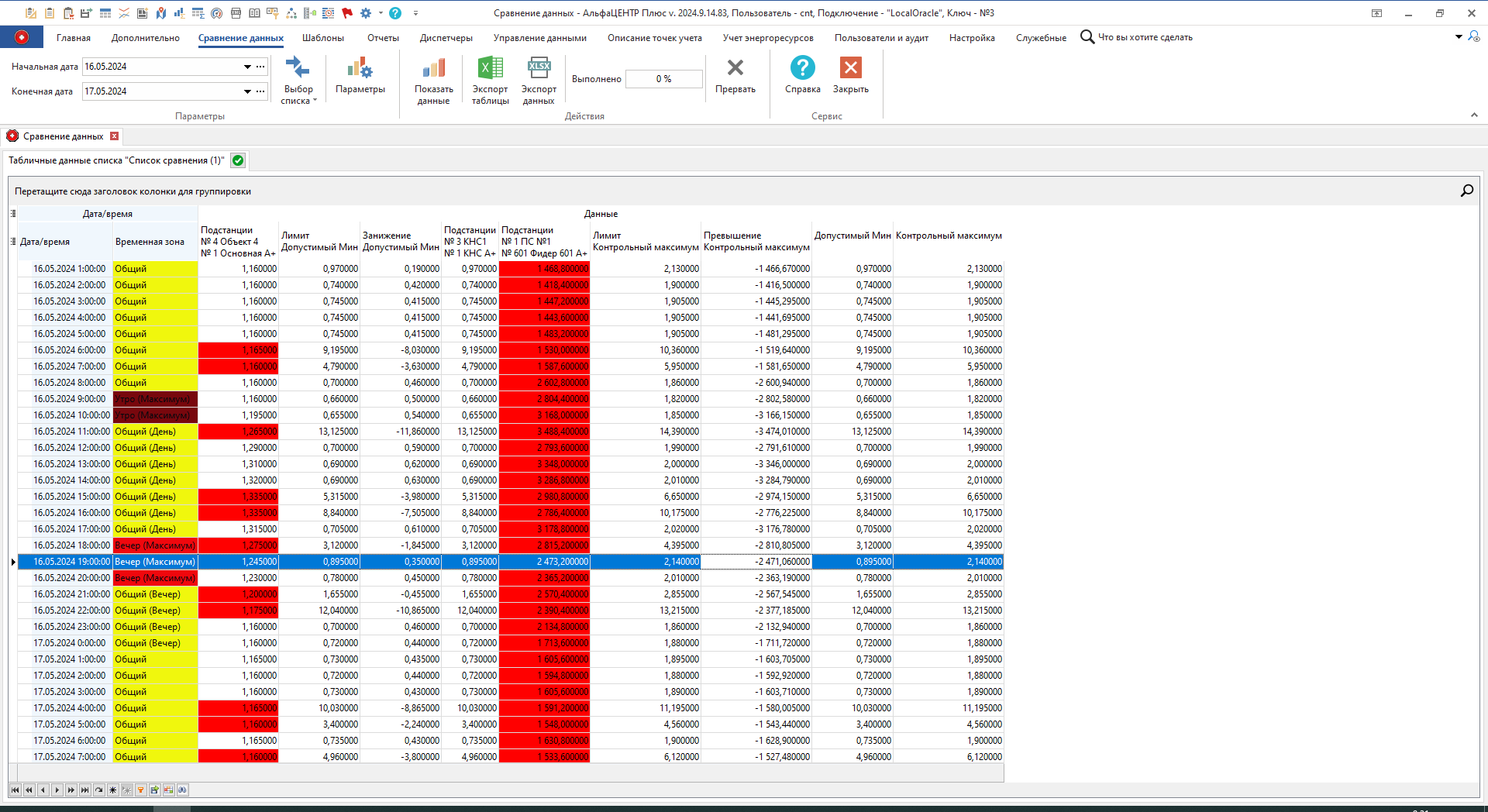Screen dimensions: 1488x812
Task: Open the Управление данными ribbon tab
Action: [x=539, y=38]
